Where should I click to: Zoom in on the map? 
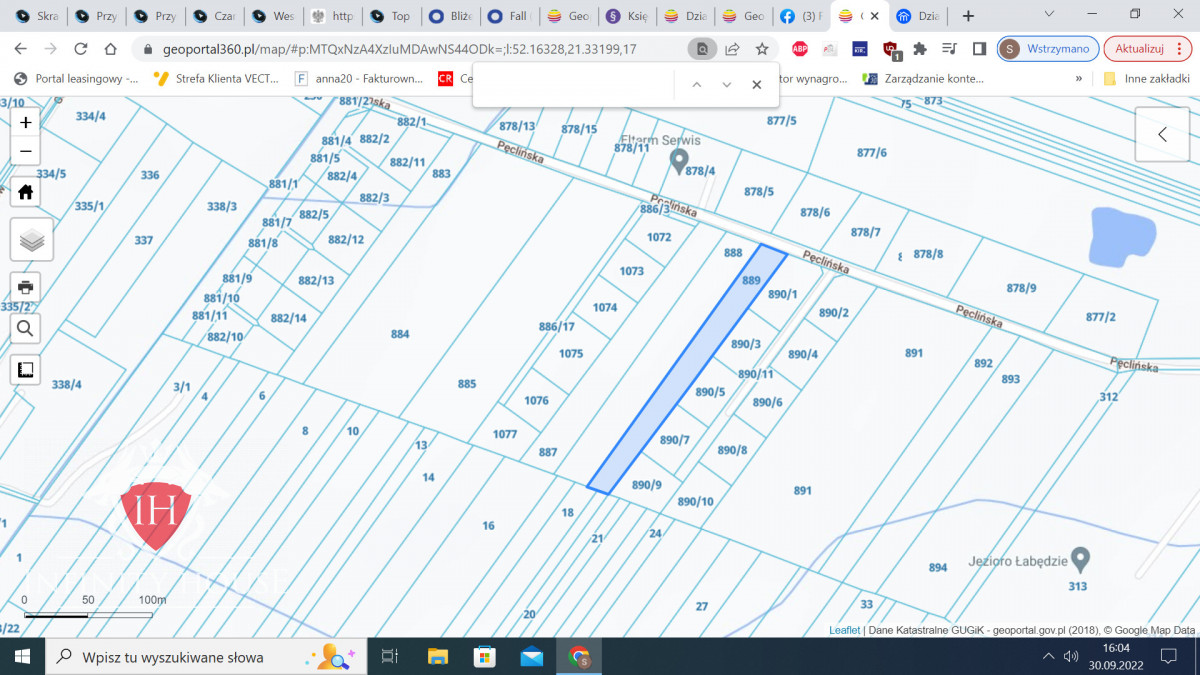click(26, 122)
